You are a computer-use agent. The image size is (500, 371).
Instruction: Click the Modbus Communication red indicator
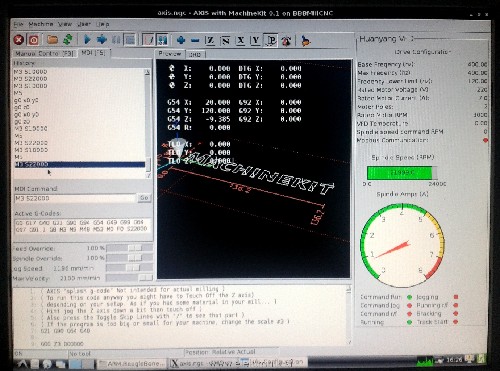486,140
